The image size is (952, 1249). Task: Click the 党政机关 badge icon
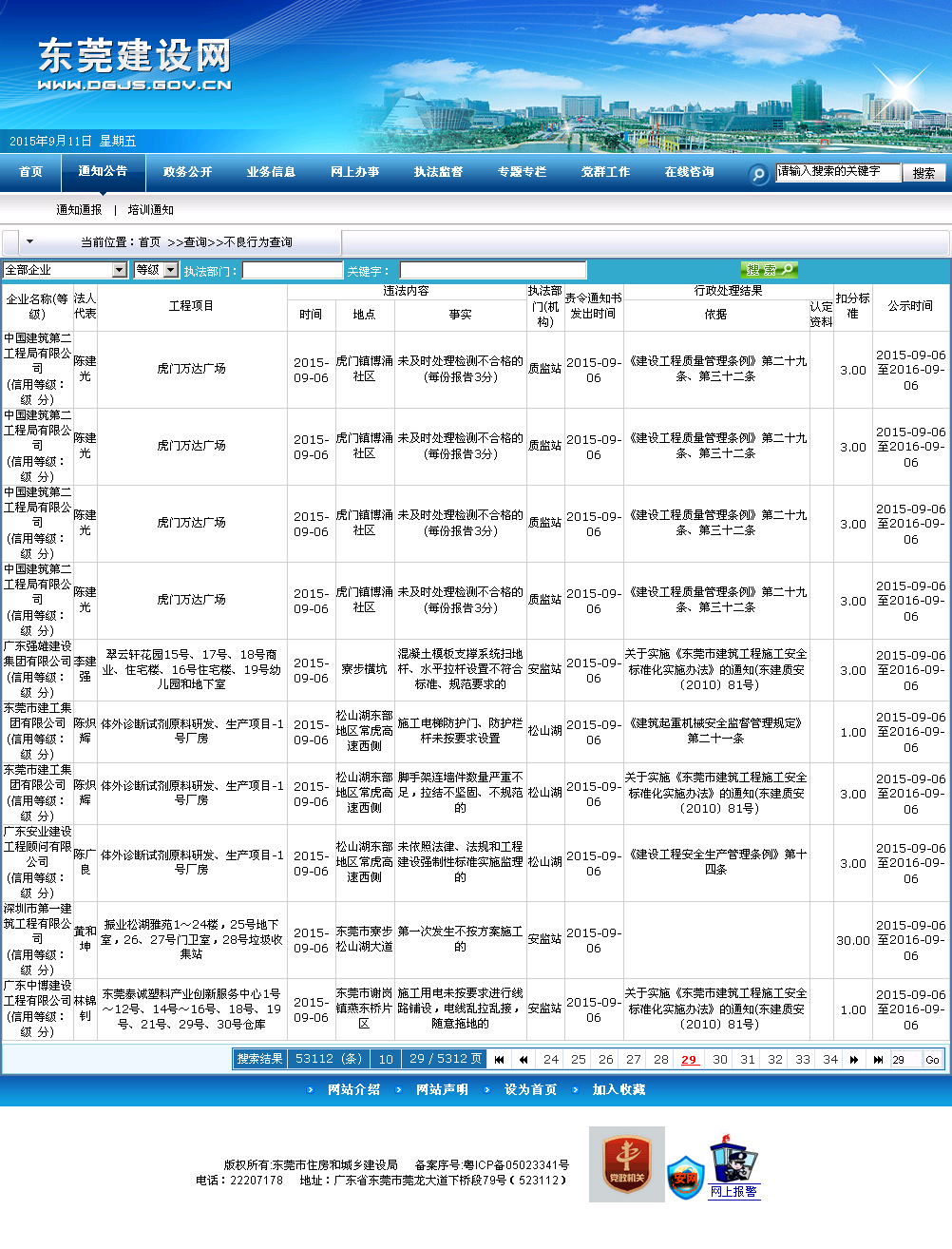click(627, 1164)
